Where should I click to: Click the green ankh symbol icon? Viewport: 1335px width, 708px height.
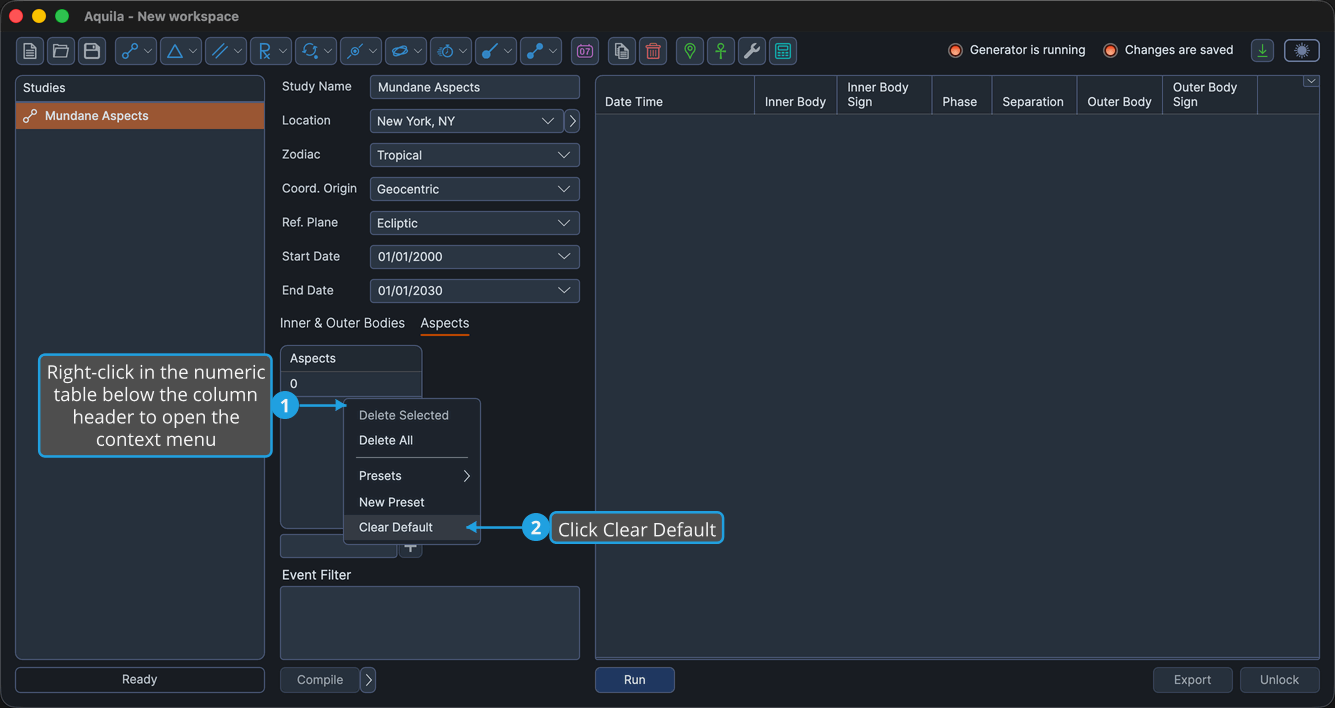pyautogui.click(x=721, y=51)
